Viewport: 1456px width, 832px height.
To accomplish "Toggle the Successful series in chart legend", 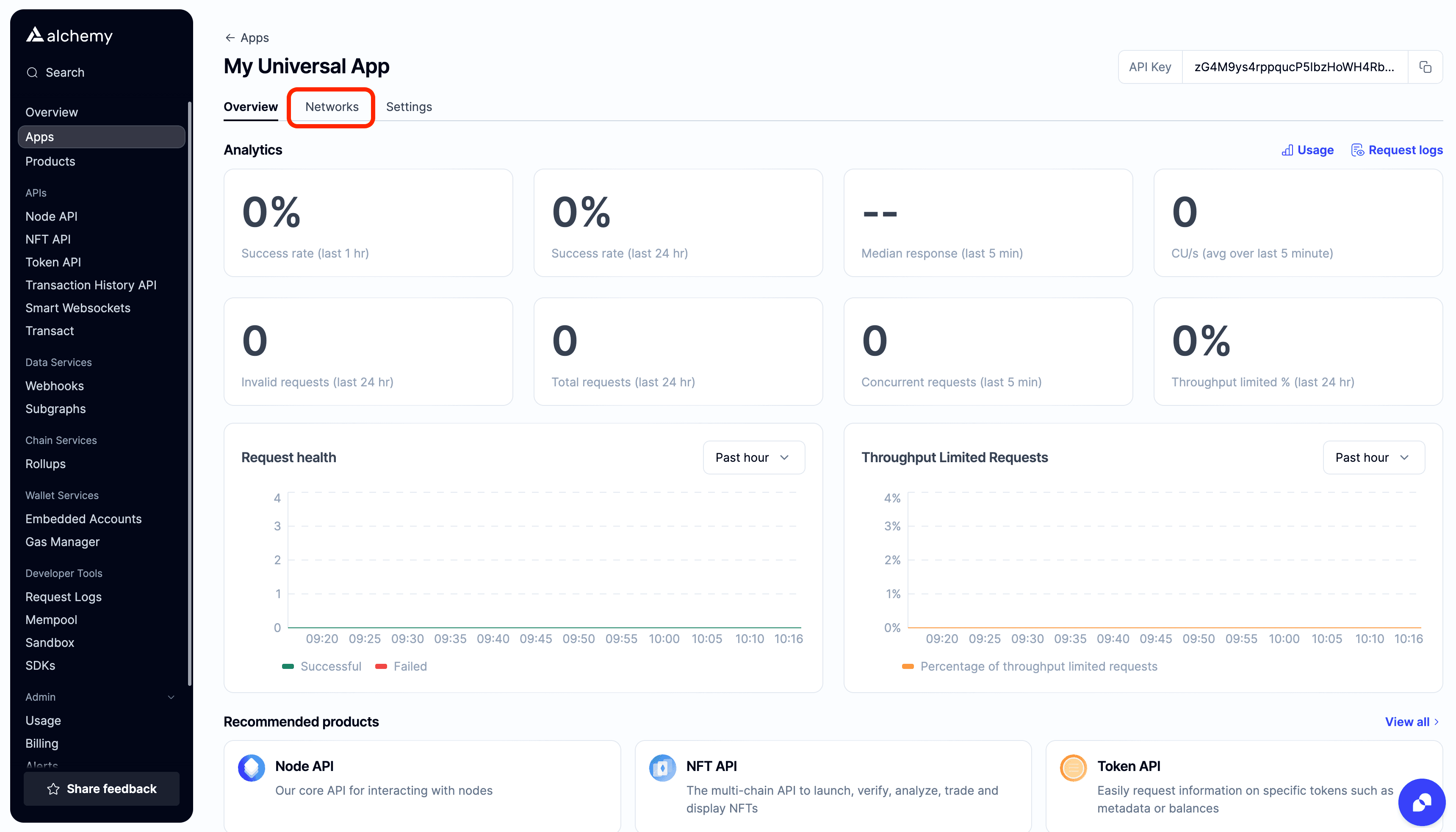I will tap(322, 666).
